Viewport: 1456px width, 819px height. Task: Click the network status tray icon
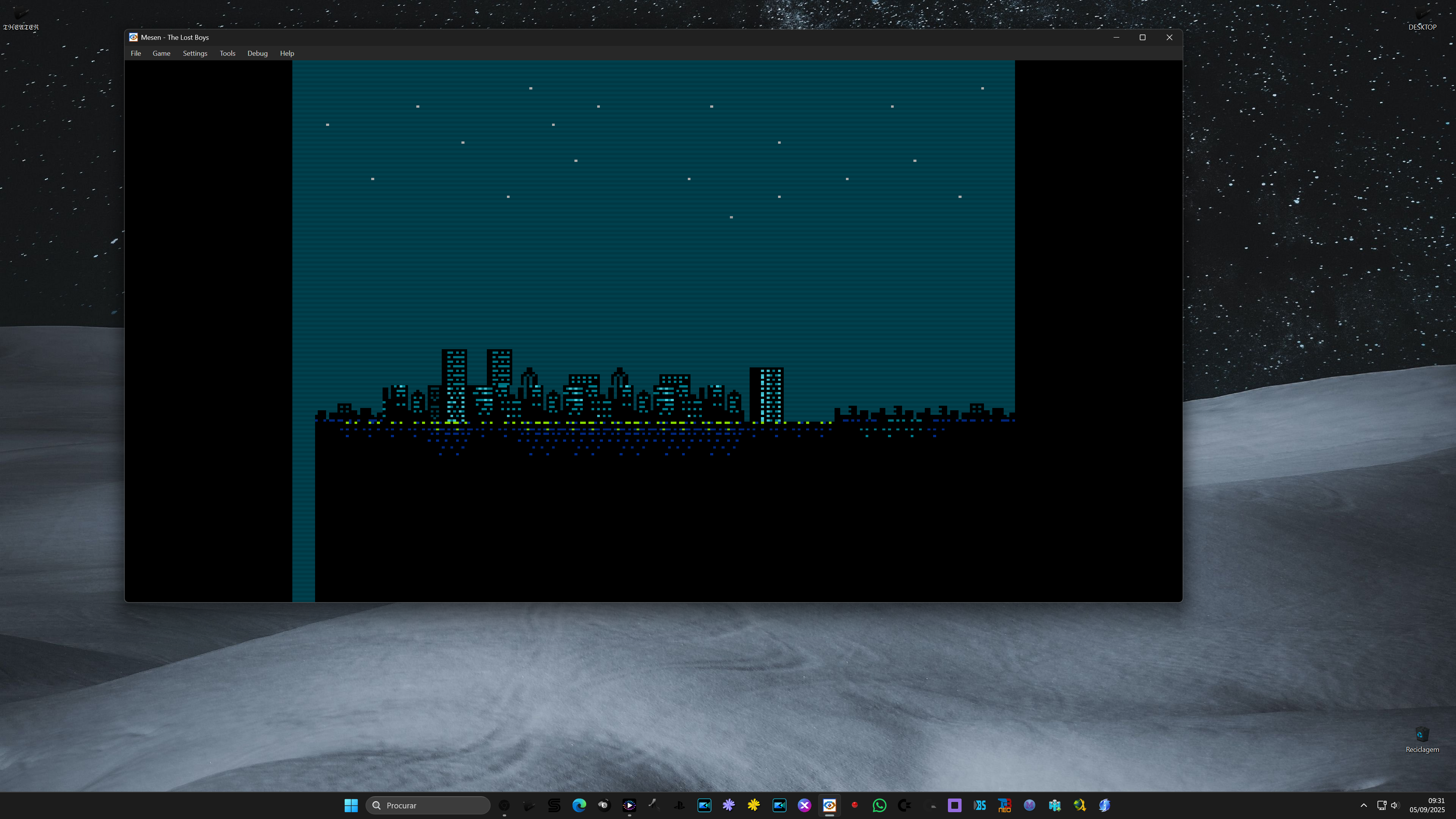tap(1381, 805)
